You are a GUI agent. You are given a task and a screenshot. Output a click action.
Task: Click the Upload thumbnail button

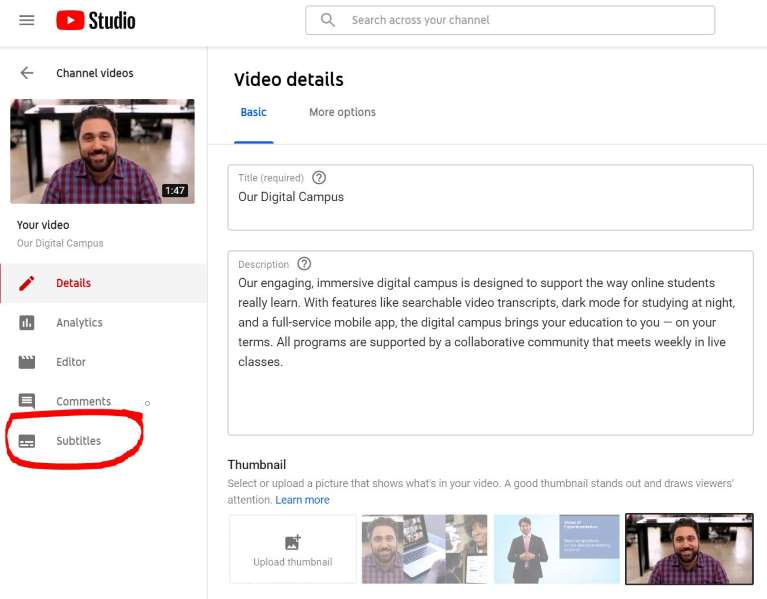click(292, 549)
